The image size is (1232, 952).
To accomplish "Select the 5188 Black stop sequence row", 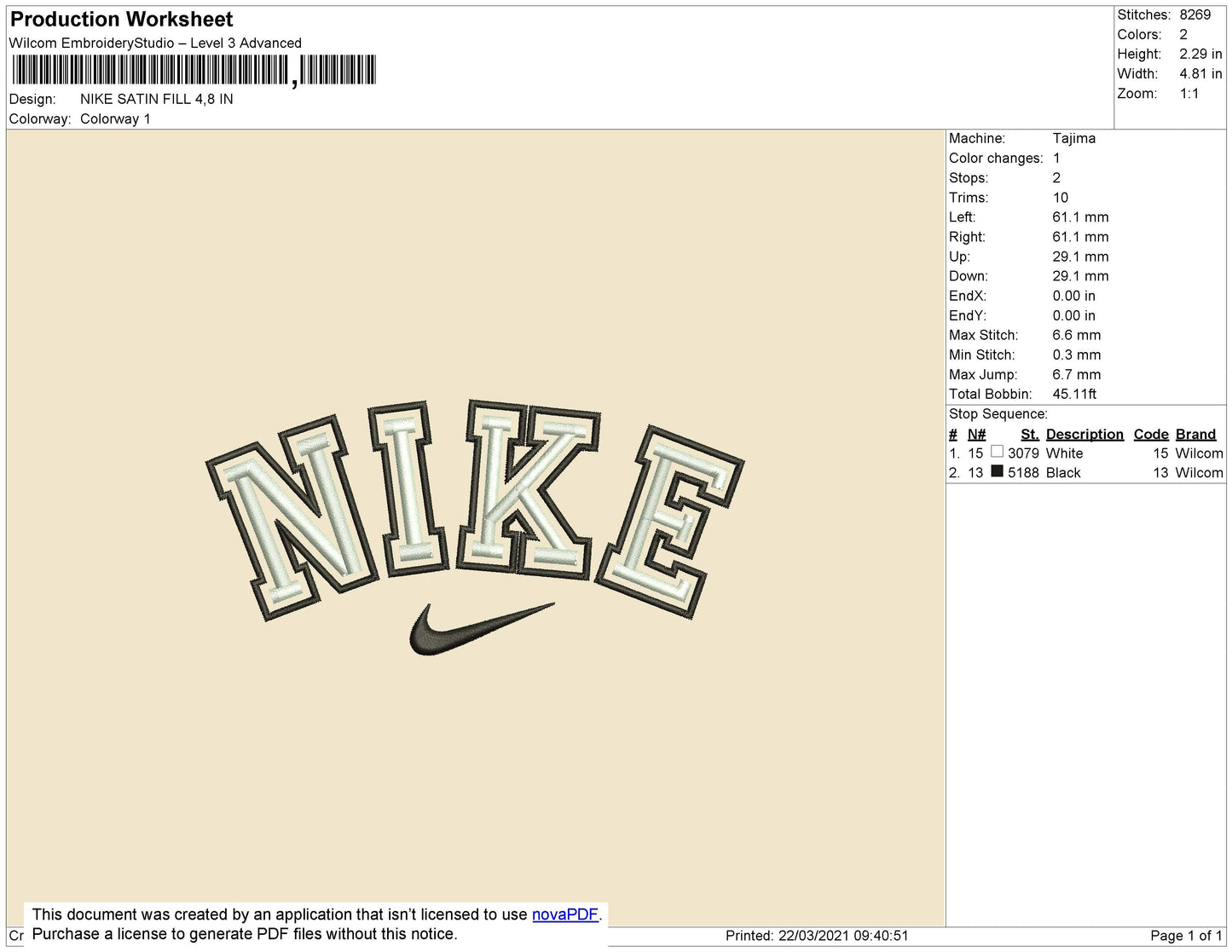I will (x=1086, y=472).
